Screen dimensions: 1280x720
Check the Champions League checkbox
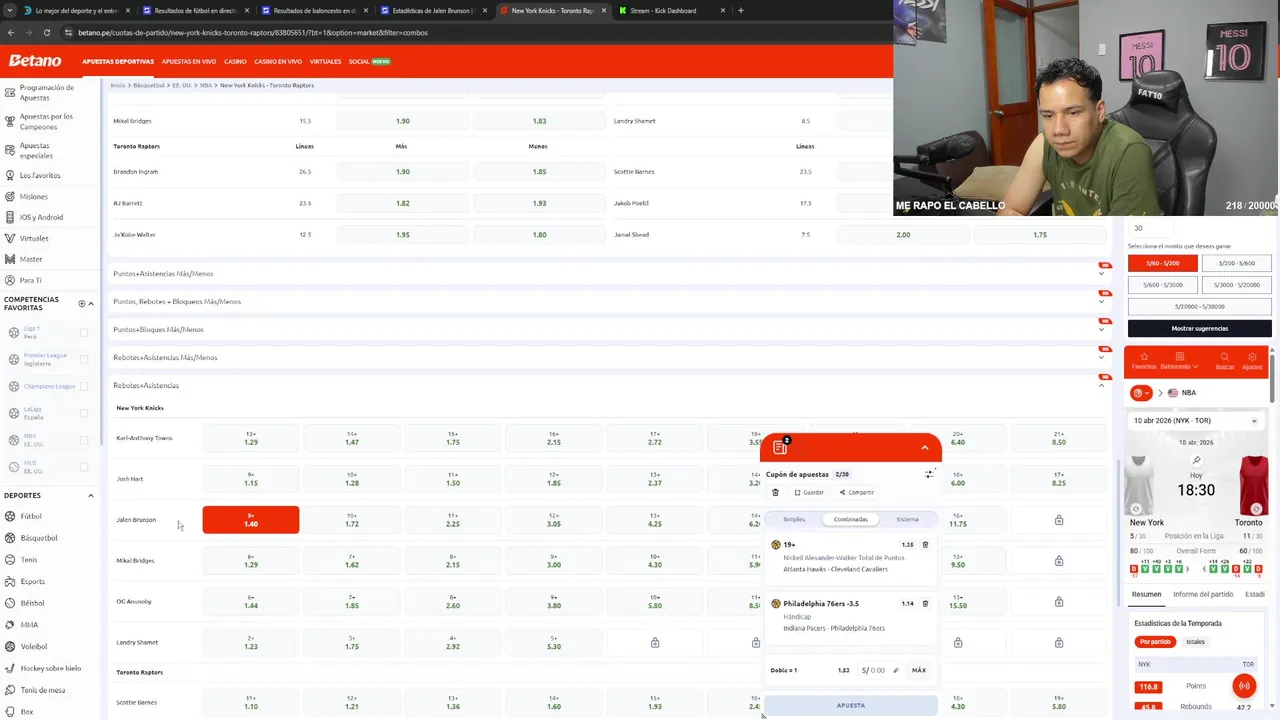84,386
